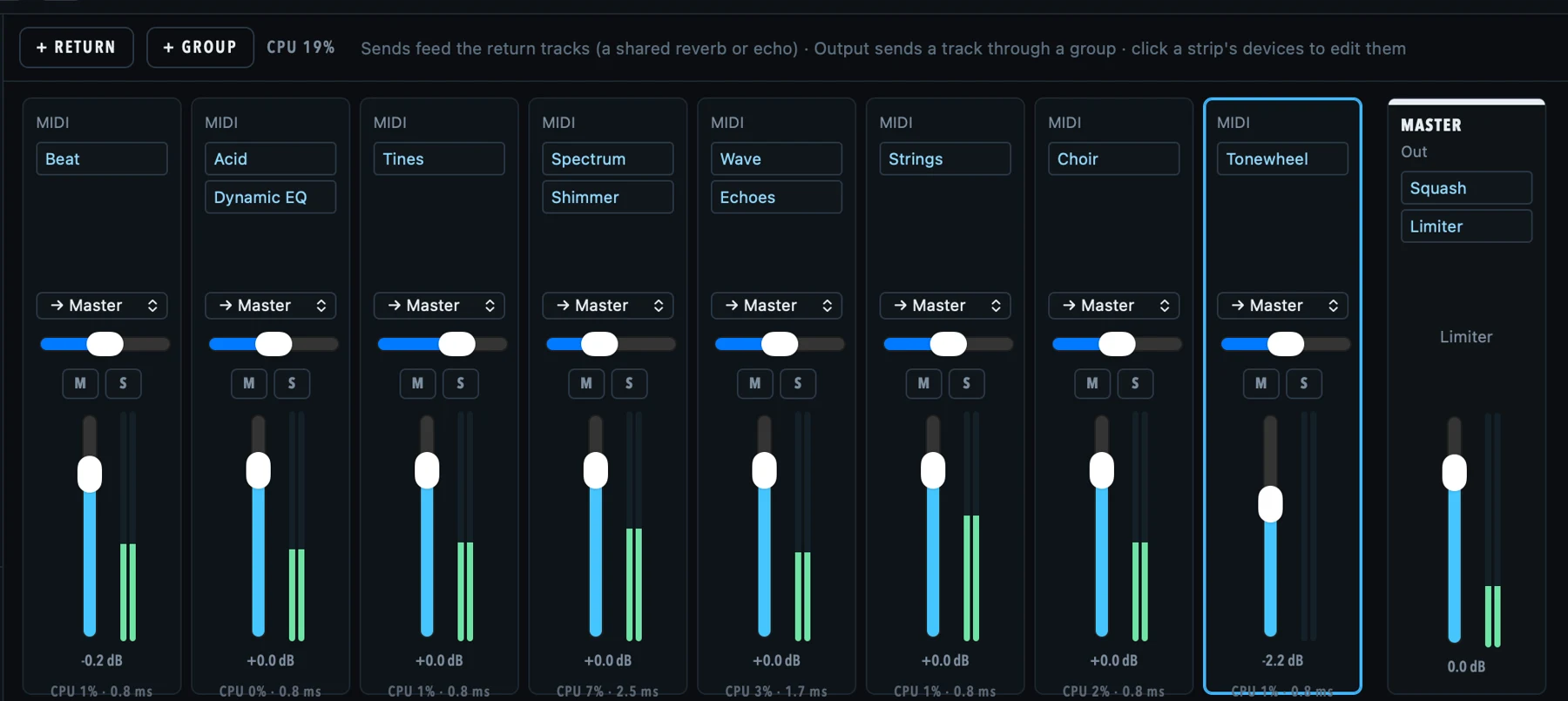Open the Strings instrument device
Image resolution: width=1568 pixels, height=701 pixels.
coord(945,158)
